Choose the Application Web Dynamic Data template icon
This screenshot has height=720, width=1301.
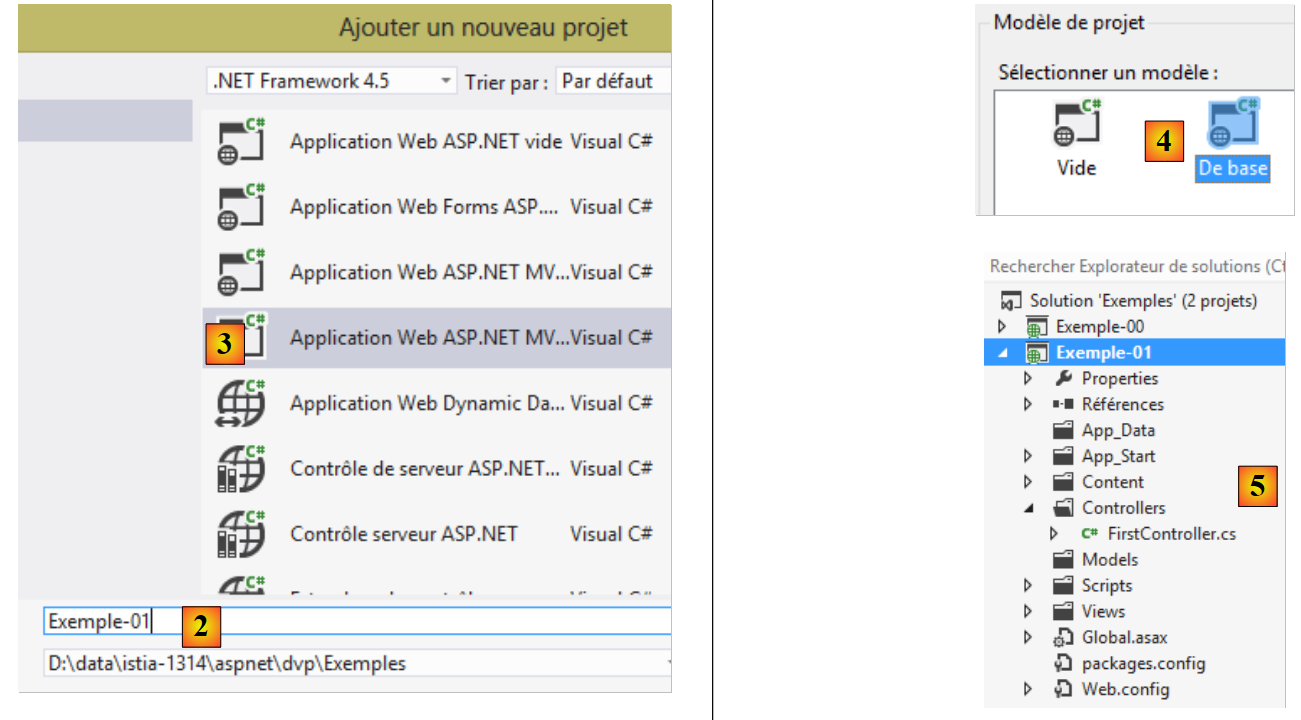click(x=241, y=403)
